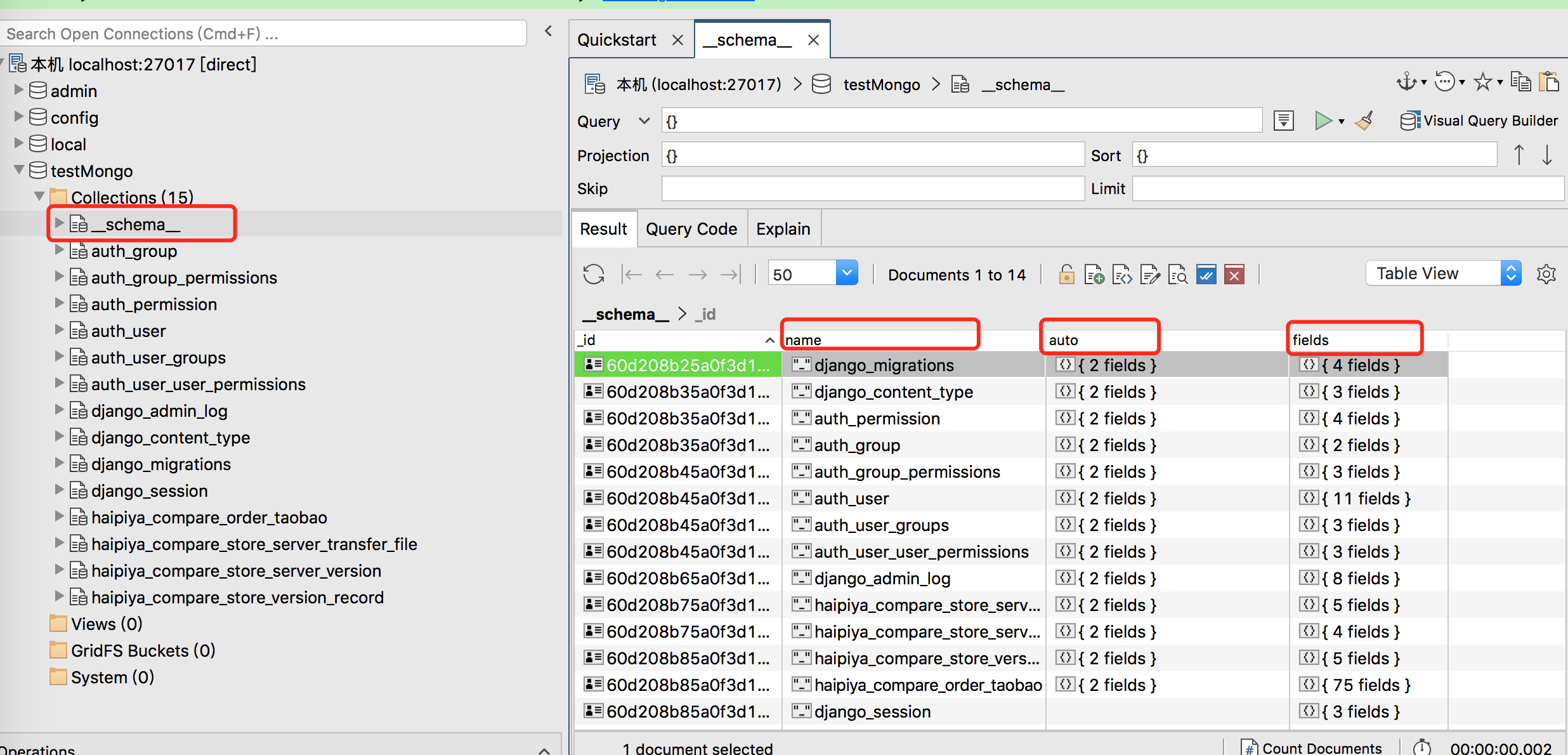
Task: Click the View Document magnifier icon
Action: [x=1178, y=274]
